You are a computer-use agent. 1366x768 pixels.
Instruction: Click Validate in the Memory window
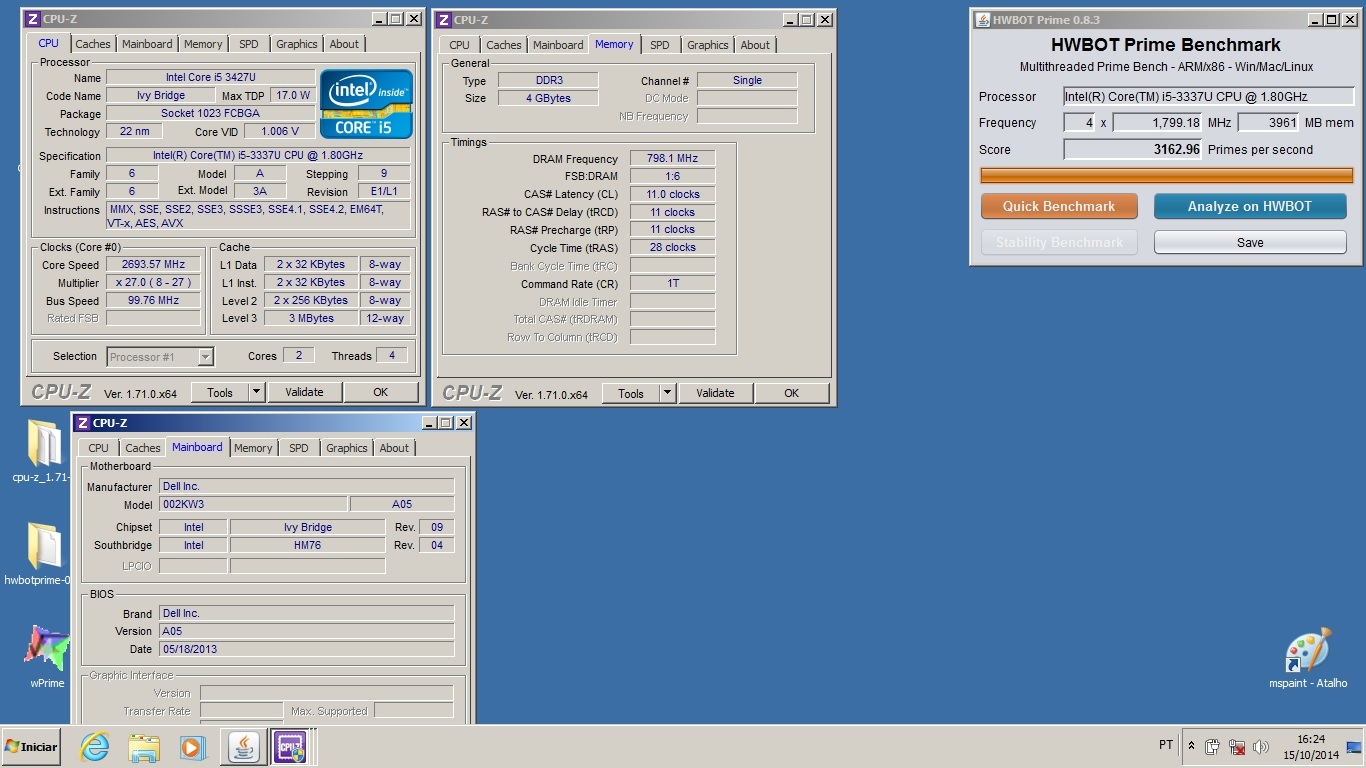[715, 393]
